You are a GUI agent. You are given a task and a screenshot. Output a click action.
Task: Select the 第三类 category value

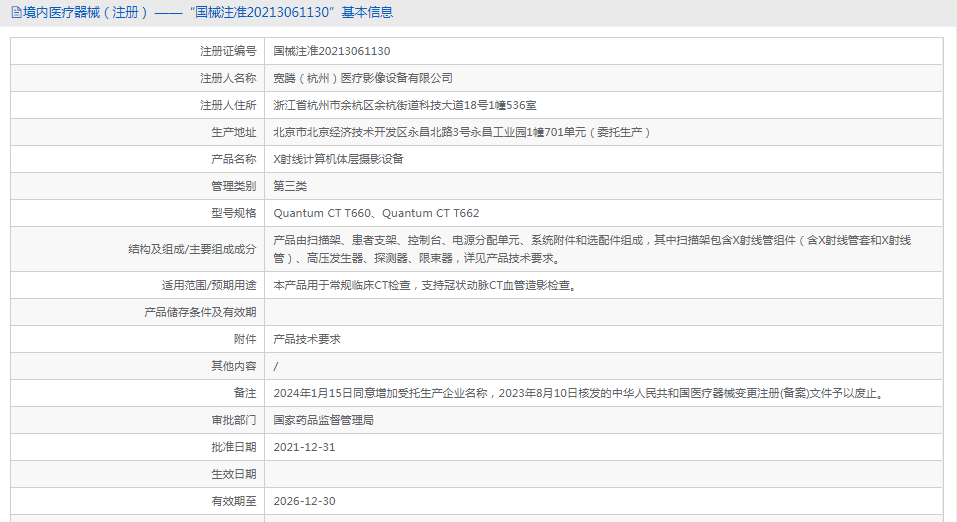290,186
